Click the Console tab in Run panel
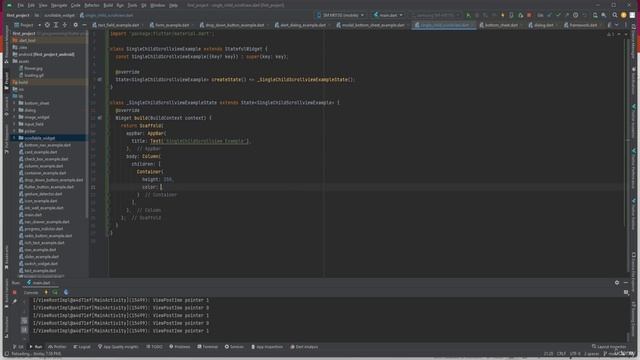640x360 pixels. coord(31,292)
